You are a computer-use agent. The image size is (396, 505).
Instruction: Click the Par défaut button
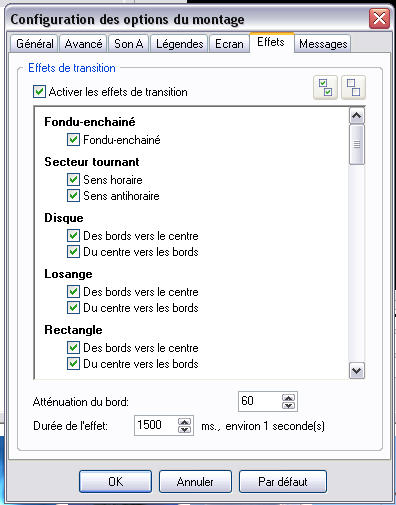pyautogui.click(x=283, y=481)
